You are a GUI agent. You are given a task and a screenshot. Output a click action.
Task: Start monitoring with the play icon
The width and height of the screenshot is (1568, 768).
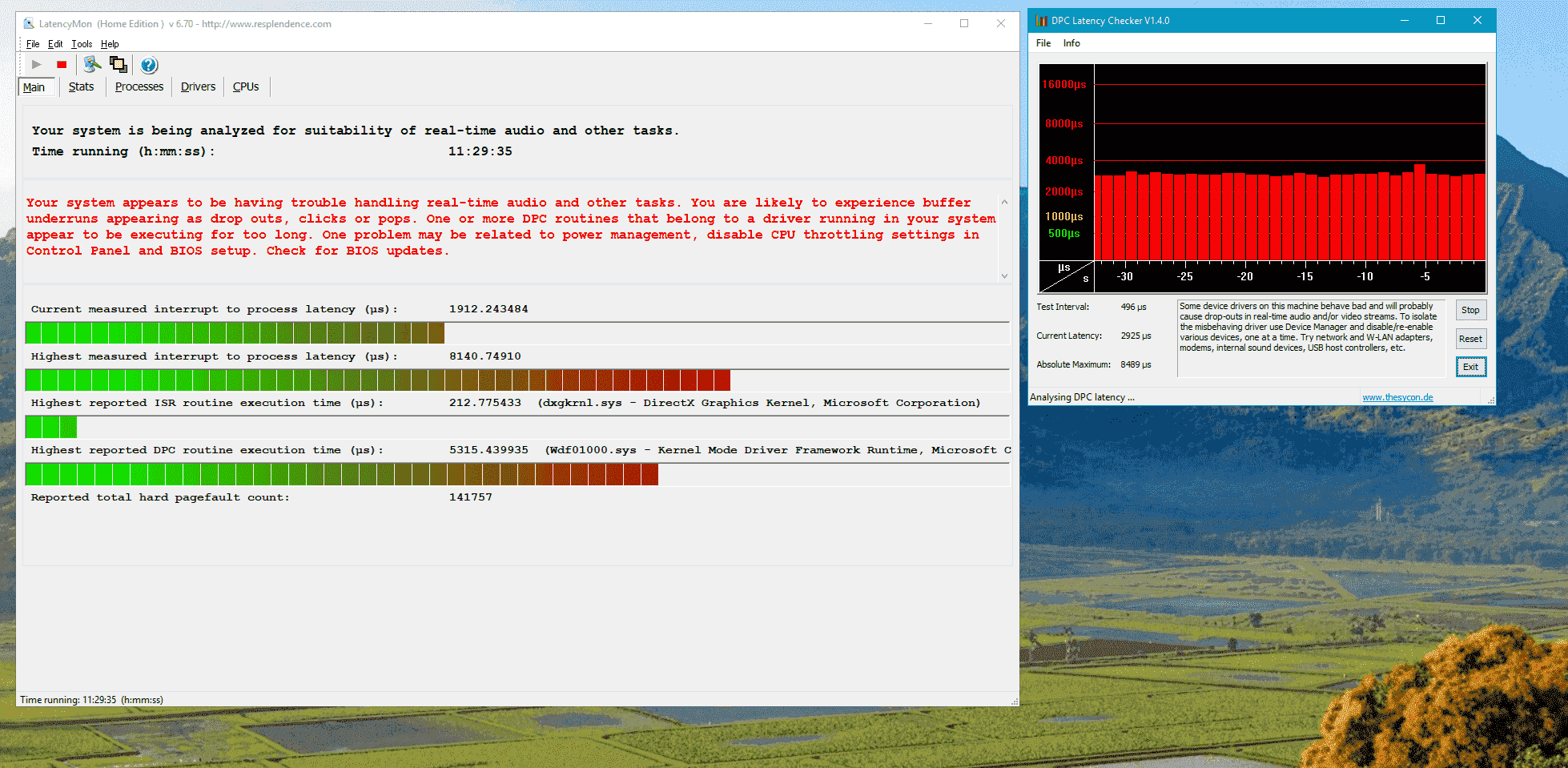[36, 65]
